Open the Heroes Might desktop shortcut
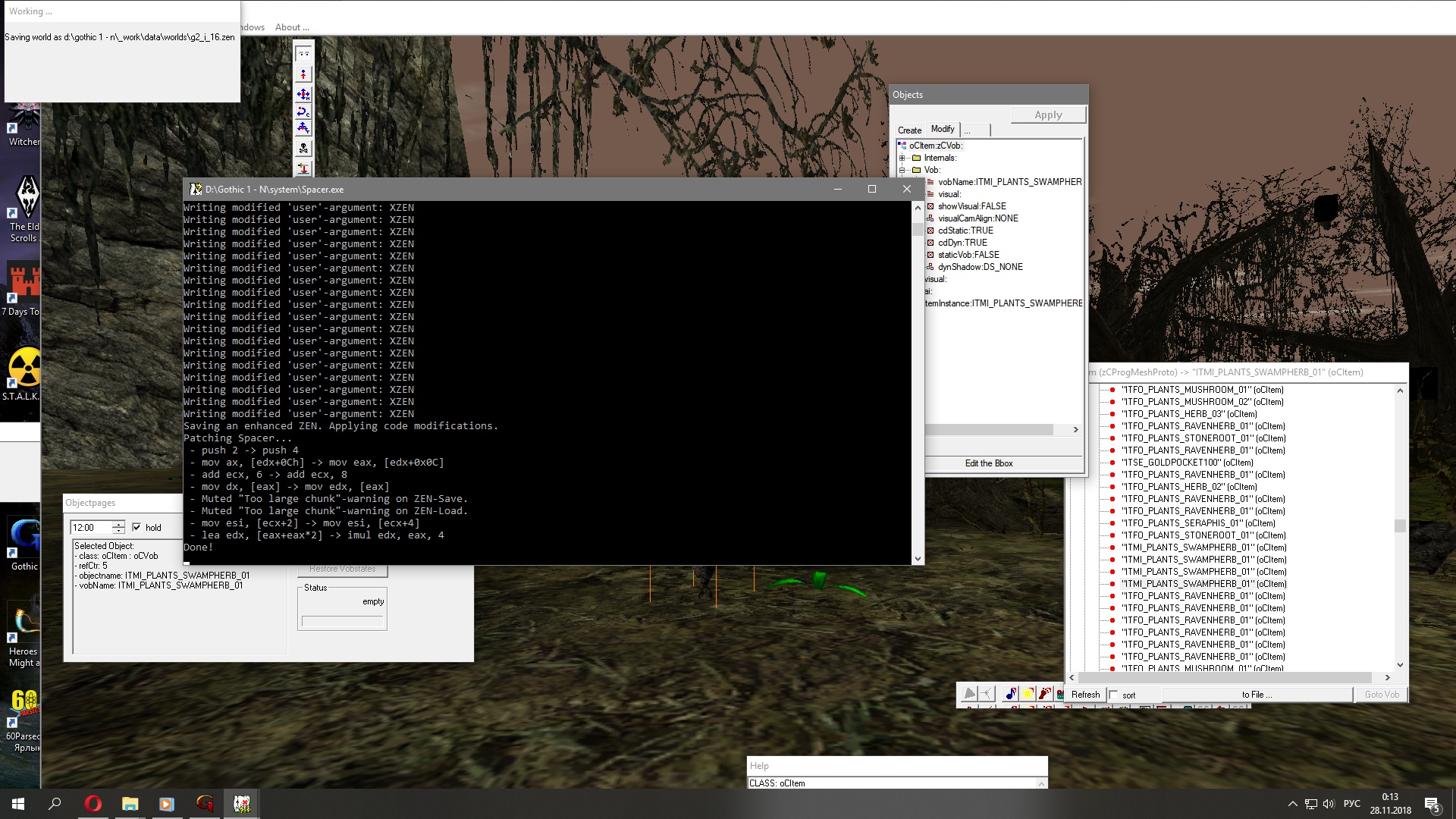This screenshot has height=819, width=1456. (x=24, y=635)
